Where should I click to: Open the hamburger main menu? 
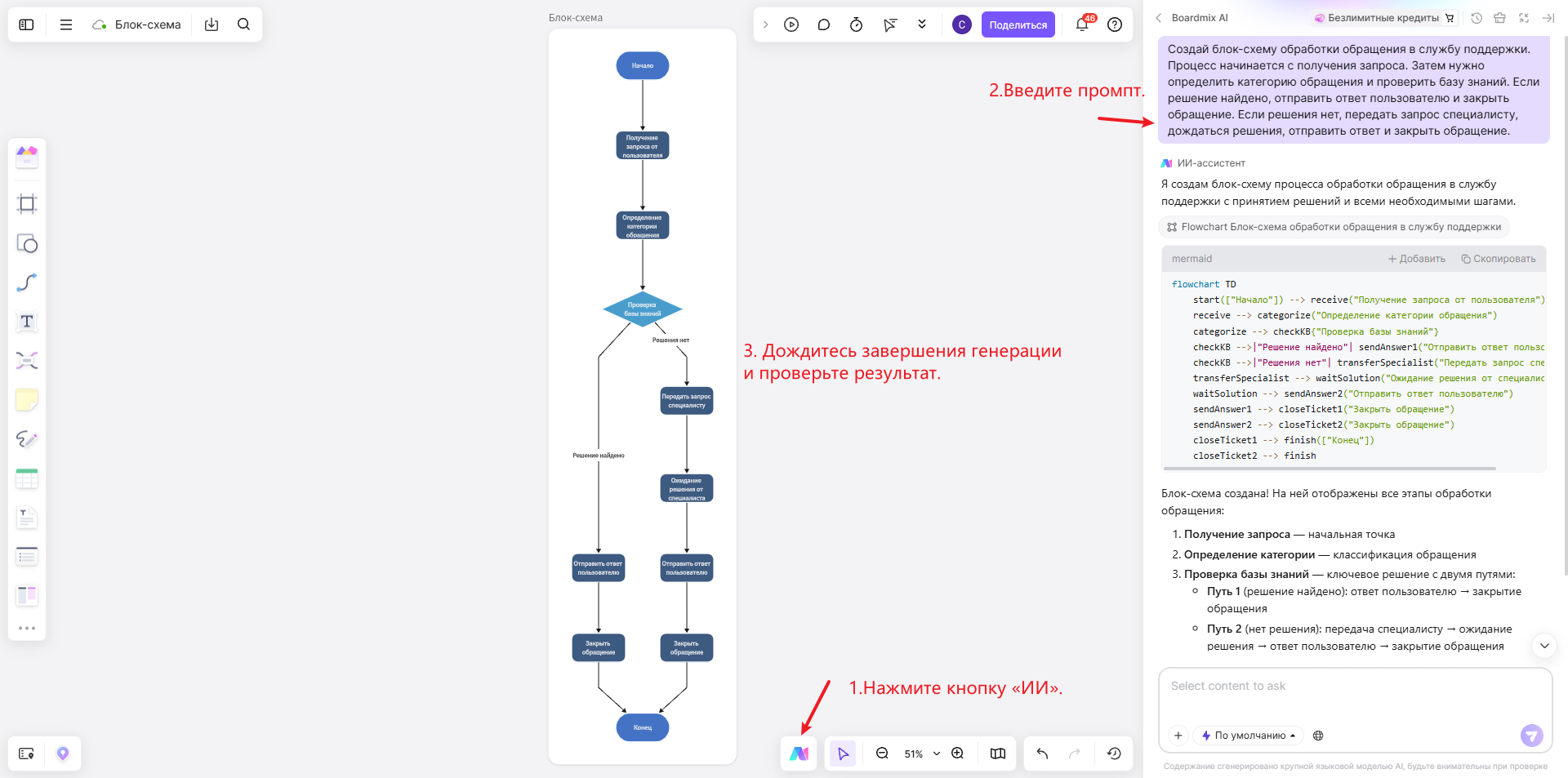pyautogui.click(x=66, y=24)
